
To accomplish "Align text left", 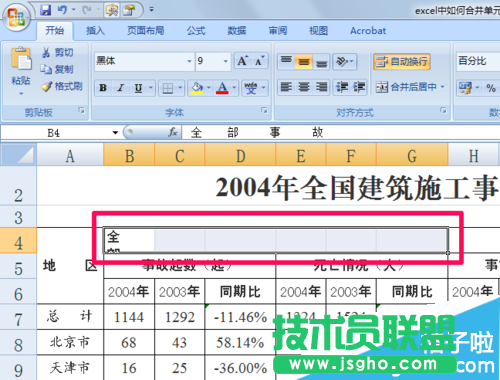I will [286, 87].
